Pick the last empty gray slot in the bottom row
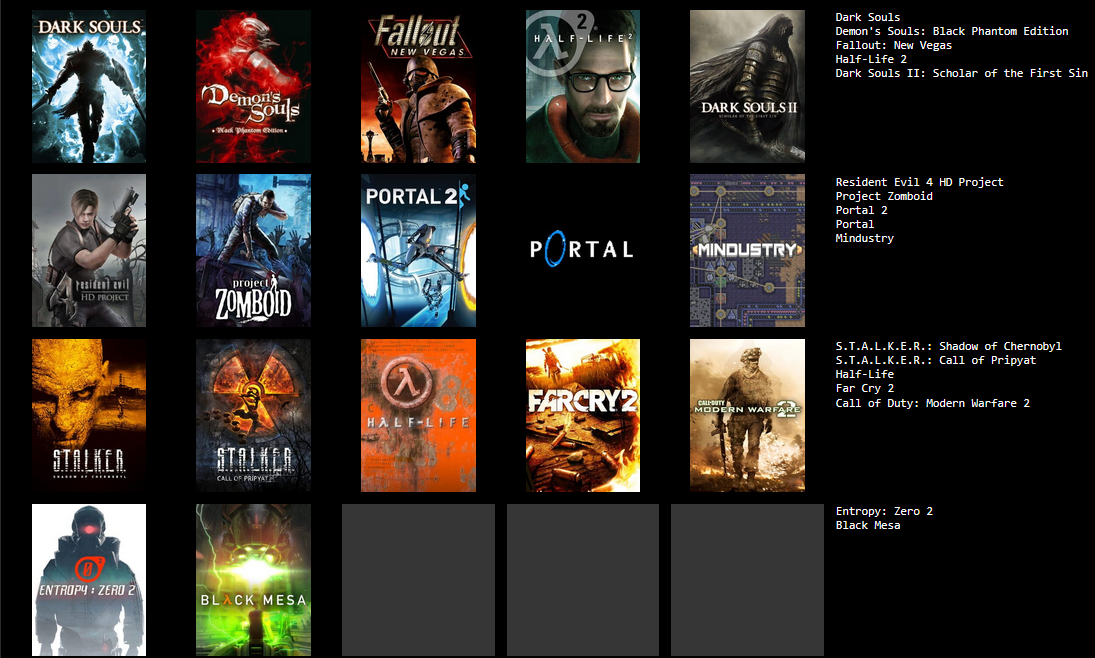 coord(747,580)
